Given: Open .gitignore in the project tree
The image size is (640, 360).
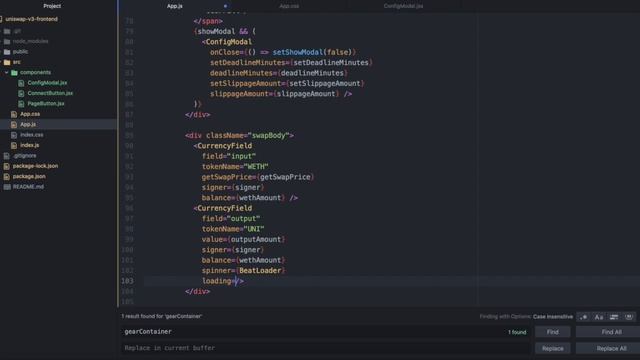Looking at the screenshot, I should [x=24, y=156].
